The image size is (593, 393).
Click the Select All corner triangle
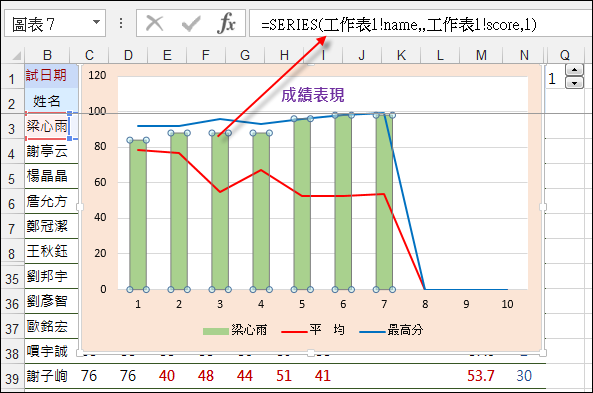click(17, 56)
